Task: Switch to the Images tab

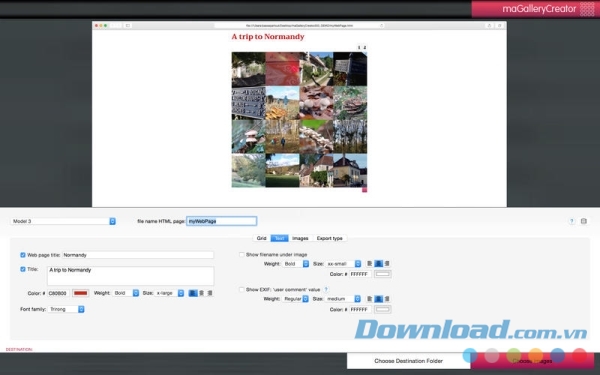Action: tap(300, 238)
